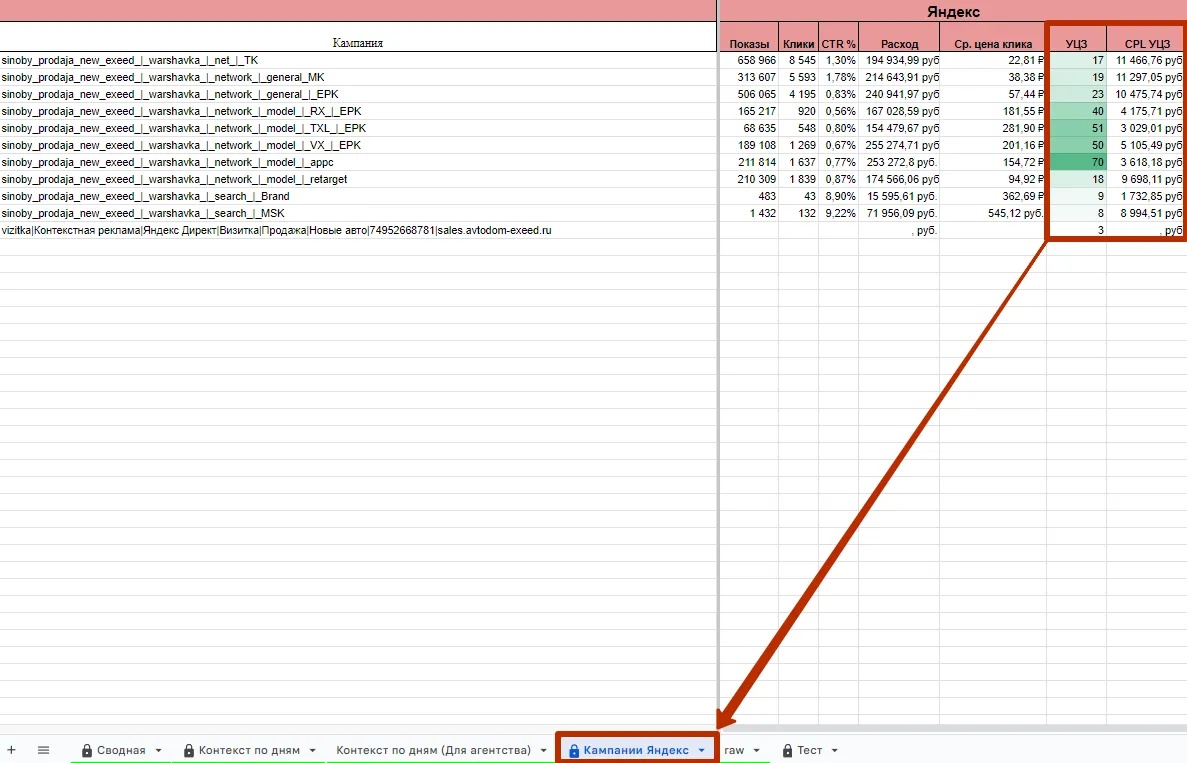Click the lock icon on Сводная tab
Screen dimensions: 1187x763
(87, 750)
